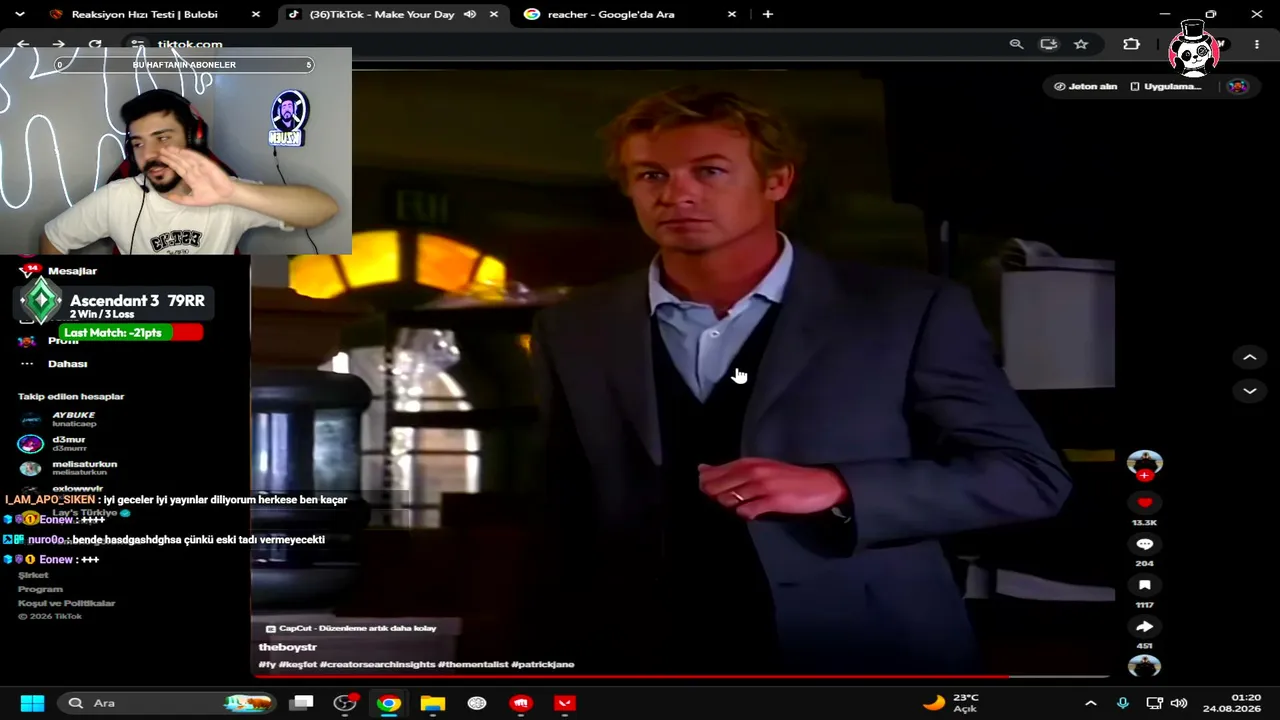Go to the previous video with up chevron

(x=1249, y=357)
